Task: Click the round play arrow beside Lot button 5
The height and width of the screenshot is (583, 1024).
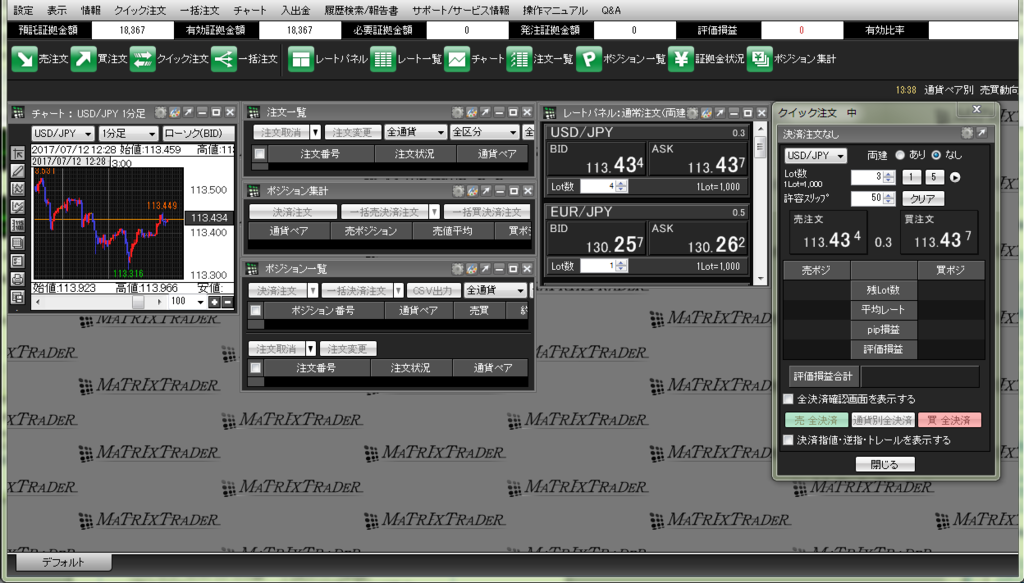Action: (955, 178)
